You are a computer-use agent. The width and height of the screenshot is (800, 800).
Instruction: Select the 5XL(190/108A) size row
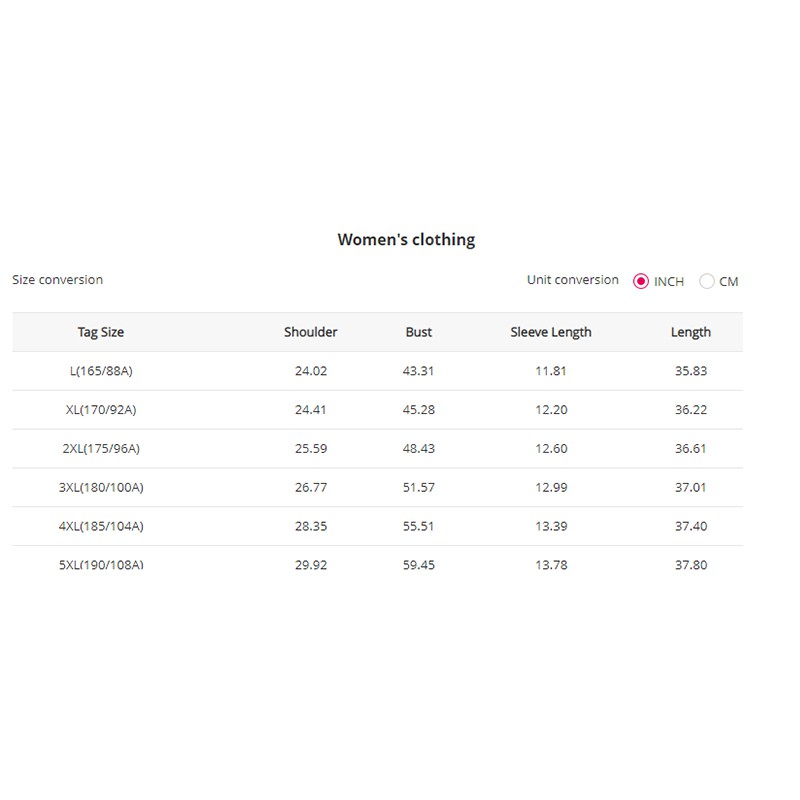click(x=378, y=565)
